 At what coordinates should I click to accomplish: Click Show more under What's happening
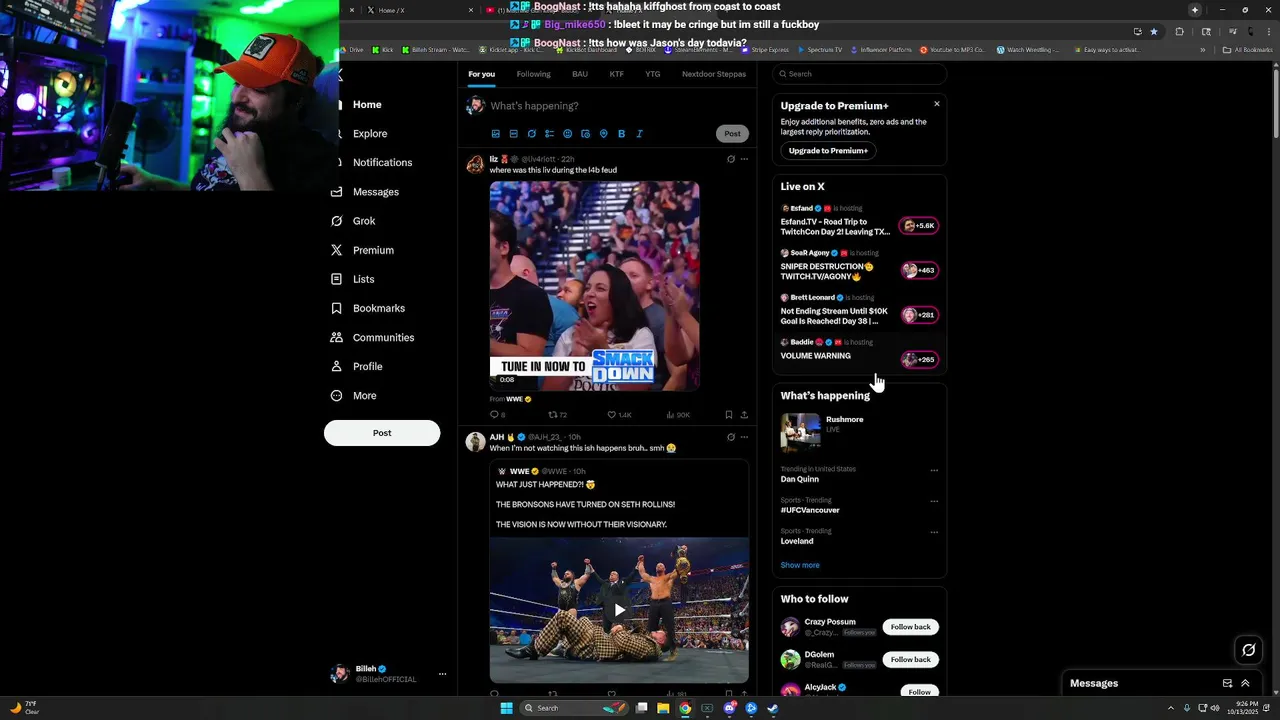[x=800, y=566]
